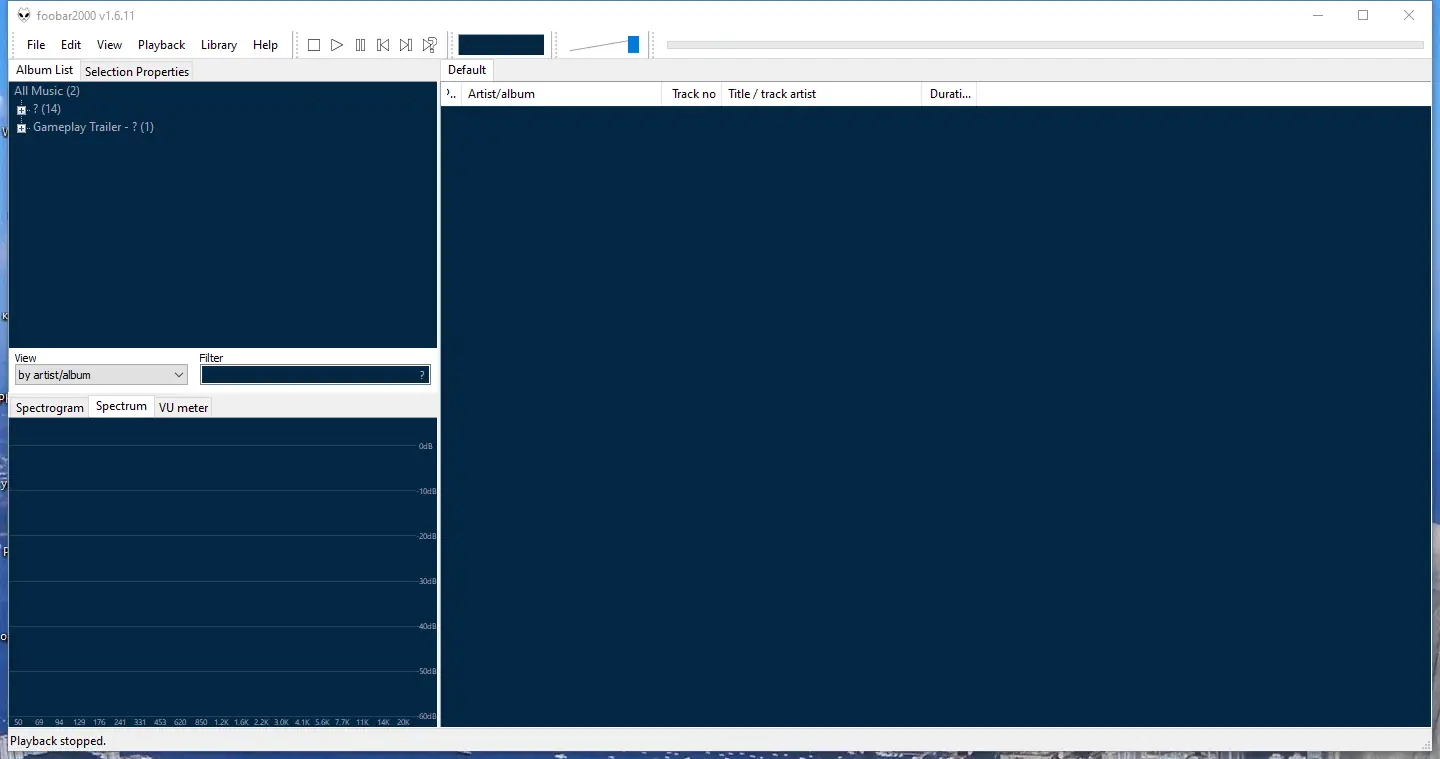
Task: Click the toolbar visualization display
Action: pyautogui.click(x=501, y=45)
